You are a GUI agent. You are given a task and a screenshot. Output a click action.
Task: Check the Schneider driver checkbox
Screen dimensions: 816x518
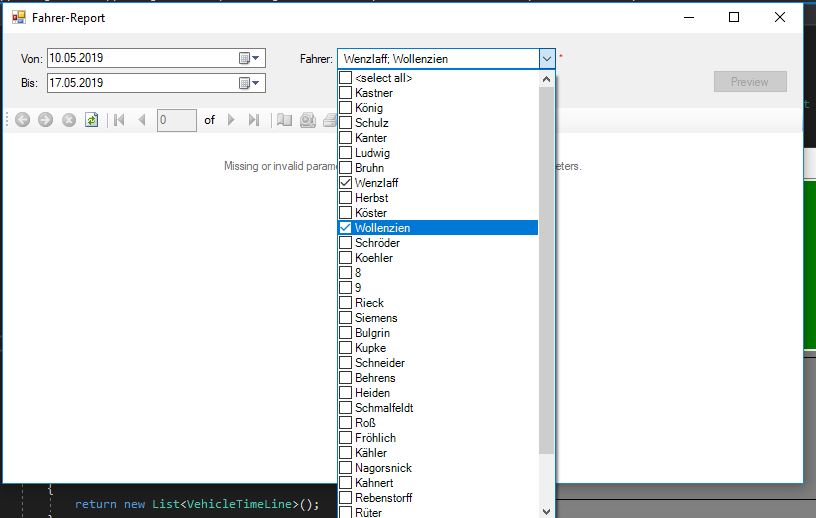click(x=346, y=363)
